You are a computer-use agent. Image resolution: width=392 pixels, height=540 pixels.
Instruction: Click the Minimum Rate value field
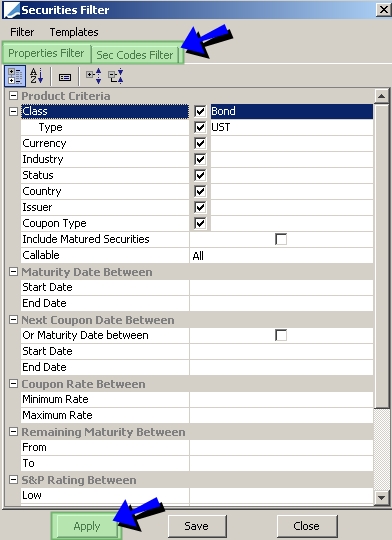(x=281, y=399)
